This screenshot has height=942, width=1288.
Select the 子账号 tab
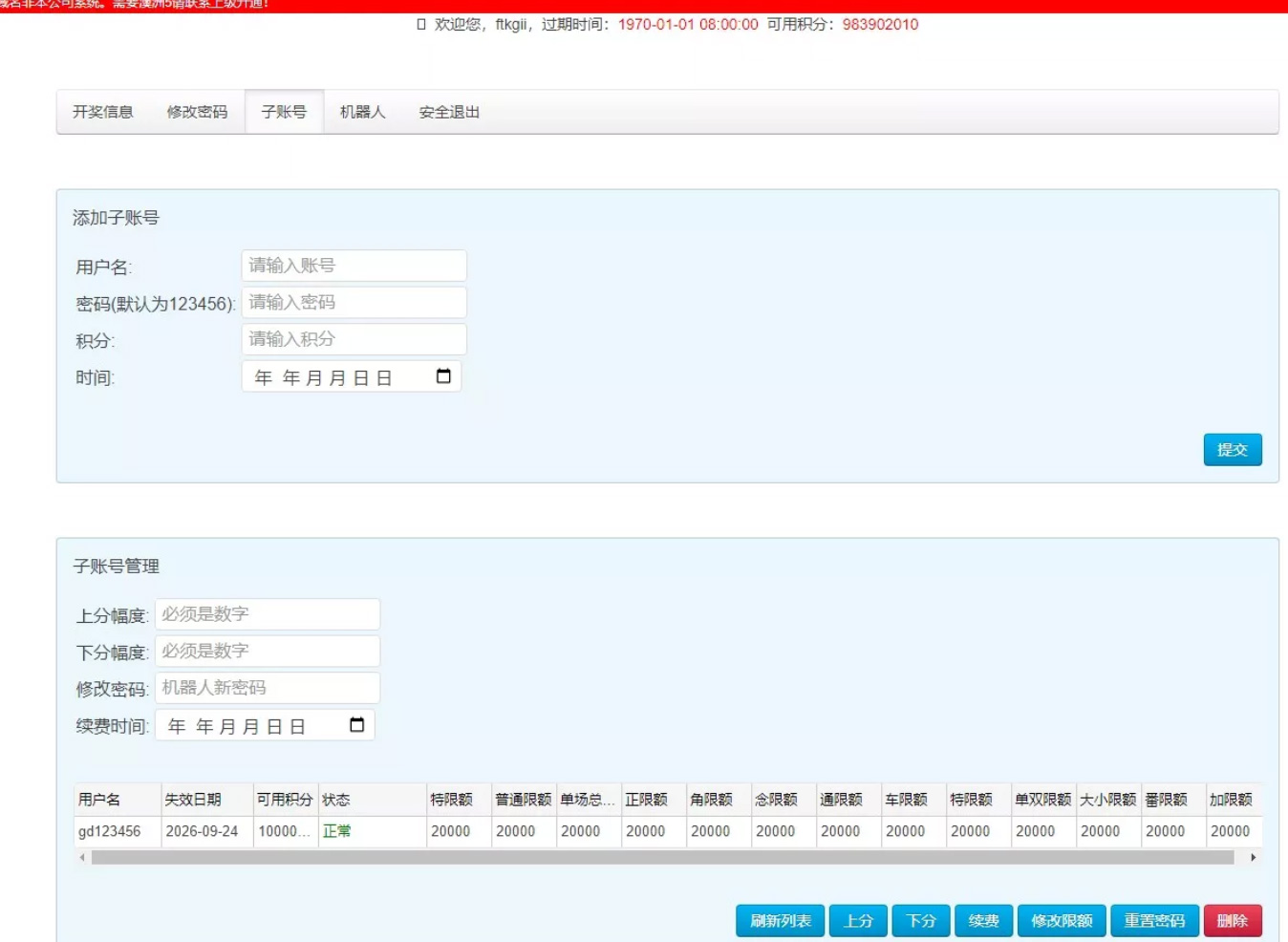pos(284,112)
